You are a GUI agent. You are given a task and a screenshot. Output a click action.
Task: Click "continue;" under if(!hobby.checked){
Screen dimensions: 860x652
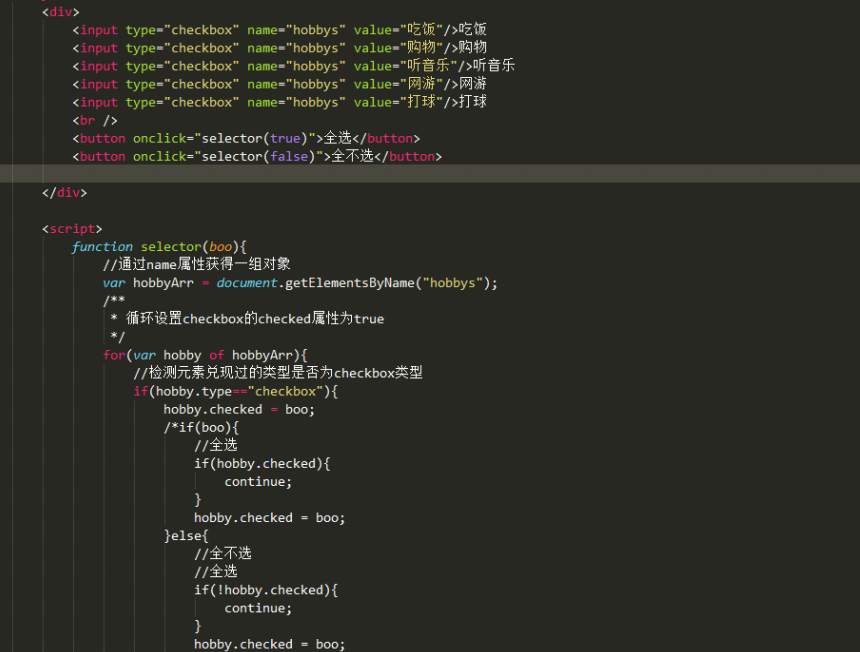coord(258,608)
